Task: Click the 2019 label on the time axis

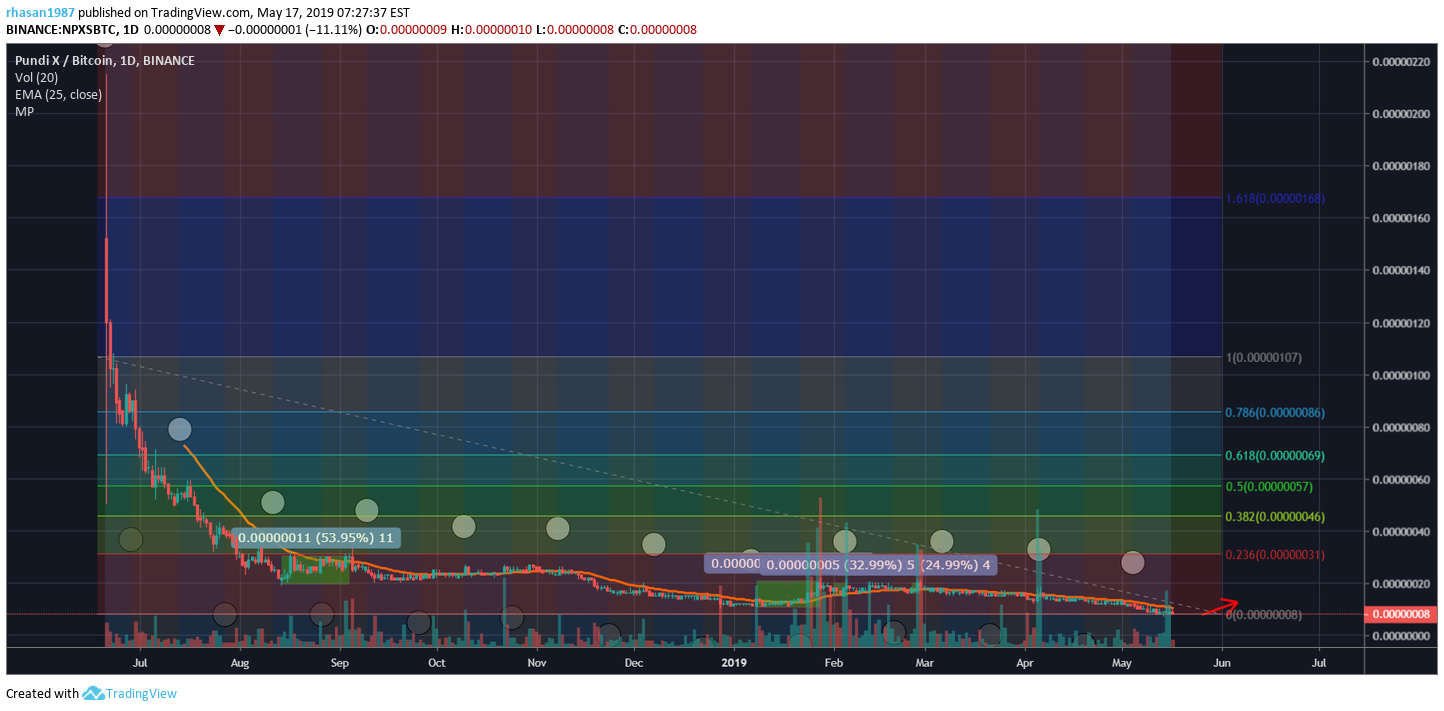Action: (734, 662)
